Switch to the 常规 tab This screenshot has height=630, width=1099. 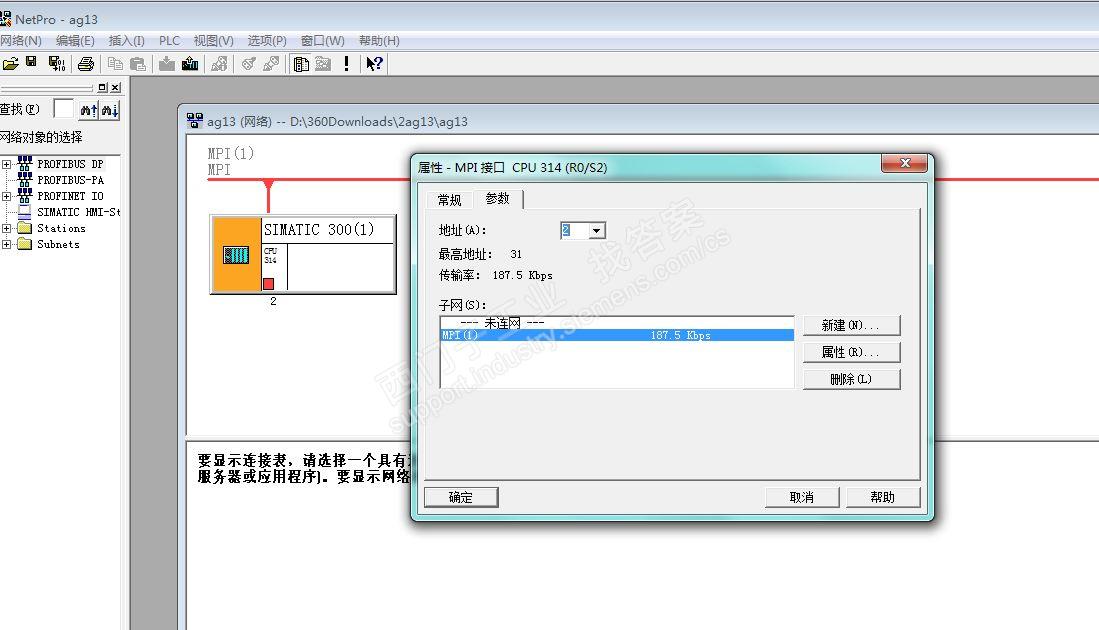click(448, 199)
